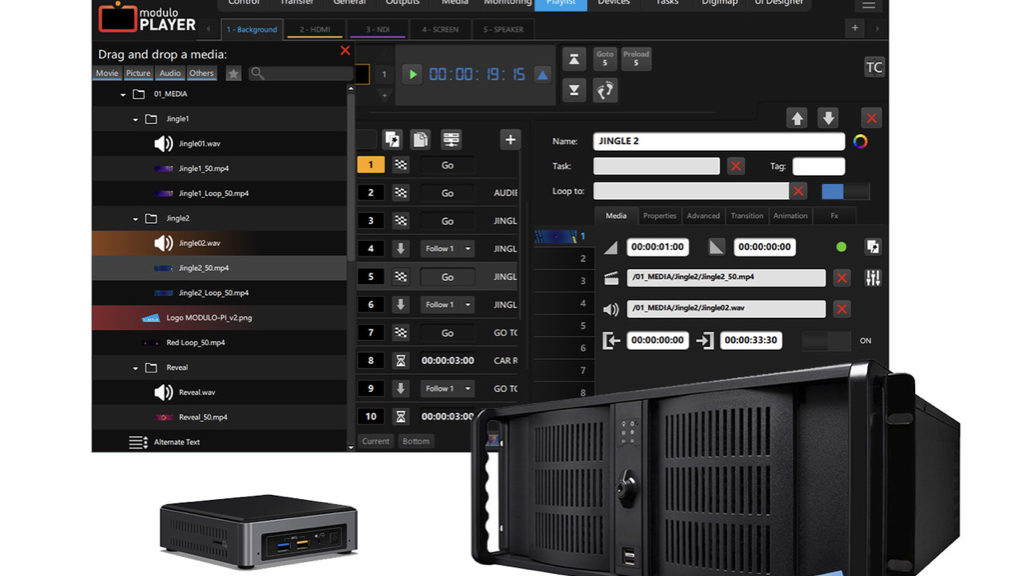Open the audio mixer sliders icon

coord(873,278)
